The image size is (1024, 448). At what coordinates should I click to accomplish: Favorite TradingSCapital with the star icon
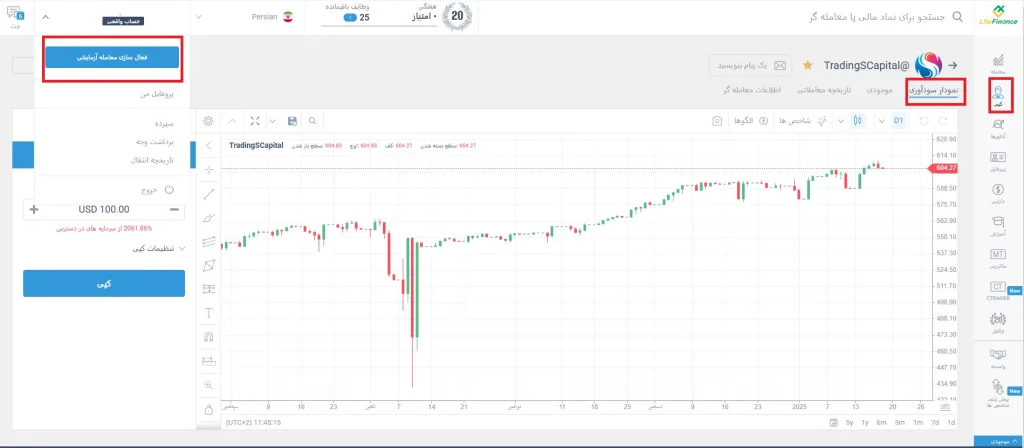pos(807,65)
